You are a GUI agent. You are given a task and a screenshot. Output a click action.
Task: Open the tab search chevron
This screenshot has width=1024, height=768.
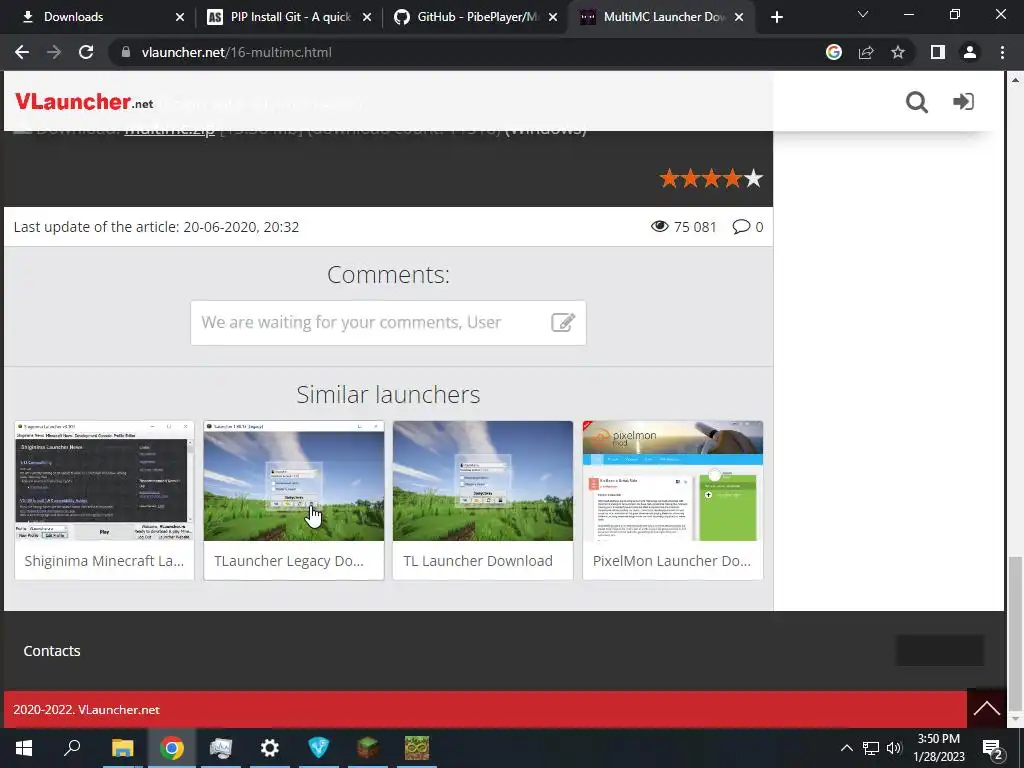pos(863,14)
